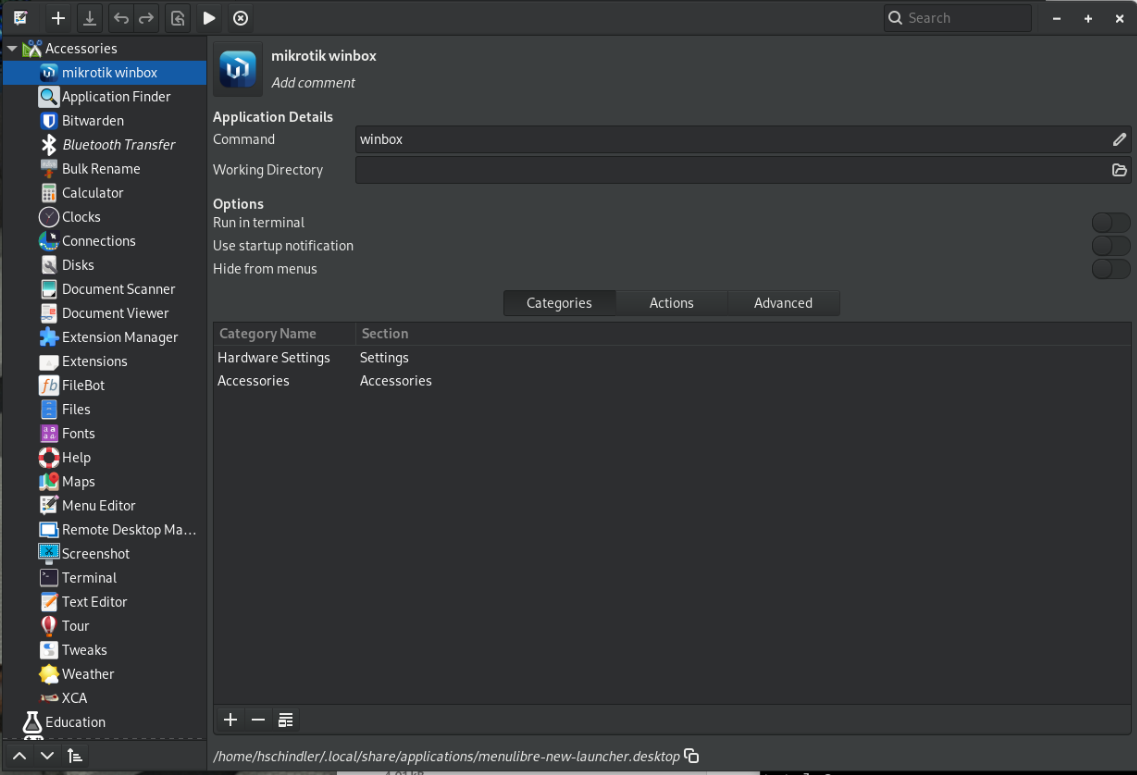Move the selected launcher down
Screen dimensions: 1137x775
(x=47, y=755)
